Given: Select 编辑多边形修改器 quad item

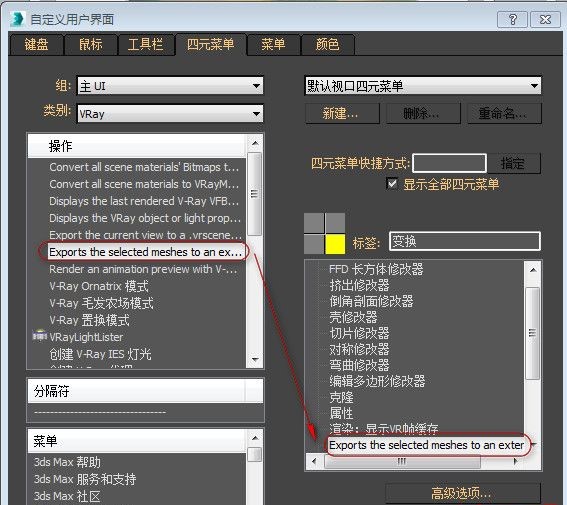Looking at the screenshot, I should [377, 381].
